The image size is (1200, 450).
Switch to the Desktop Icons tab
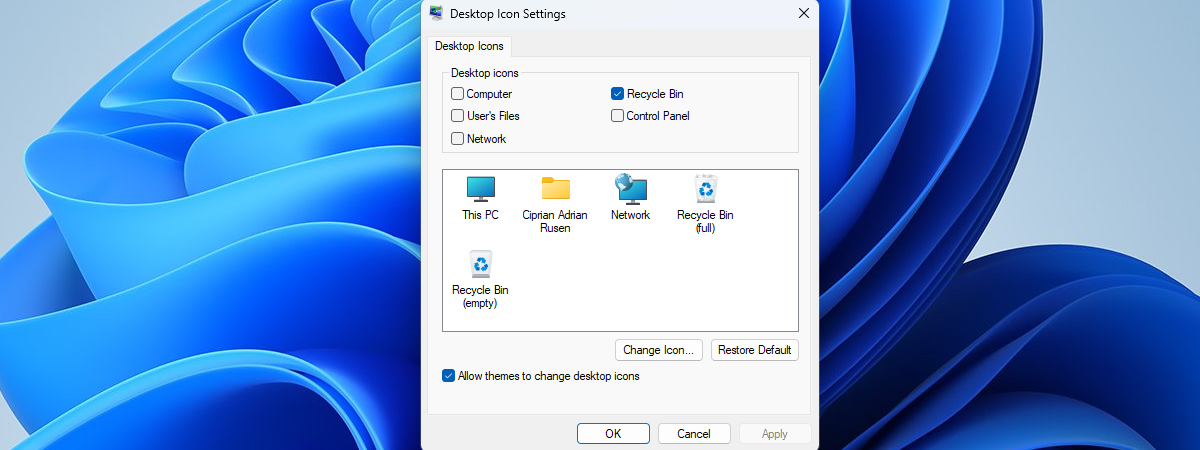click(469, 46)
